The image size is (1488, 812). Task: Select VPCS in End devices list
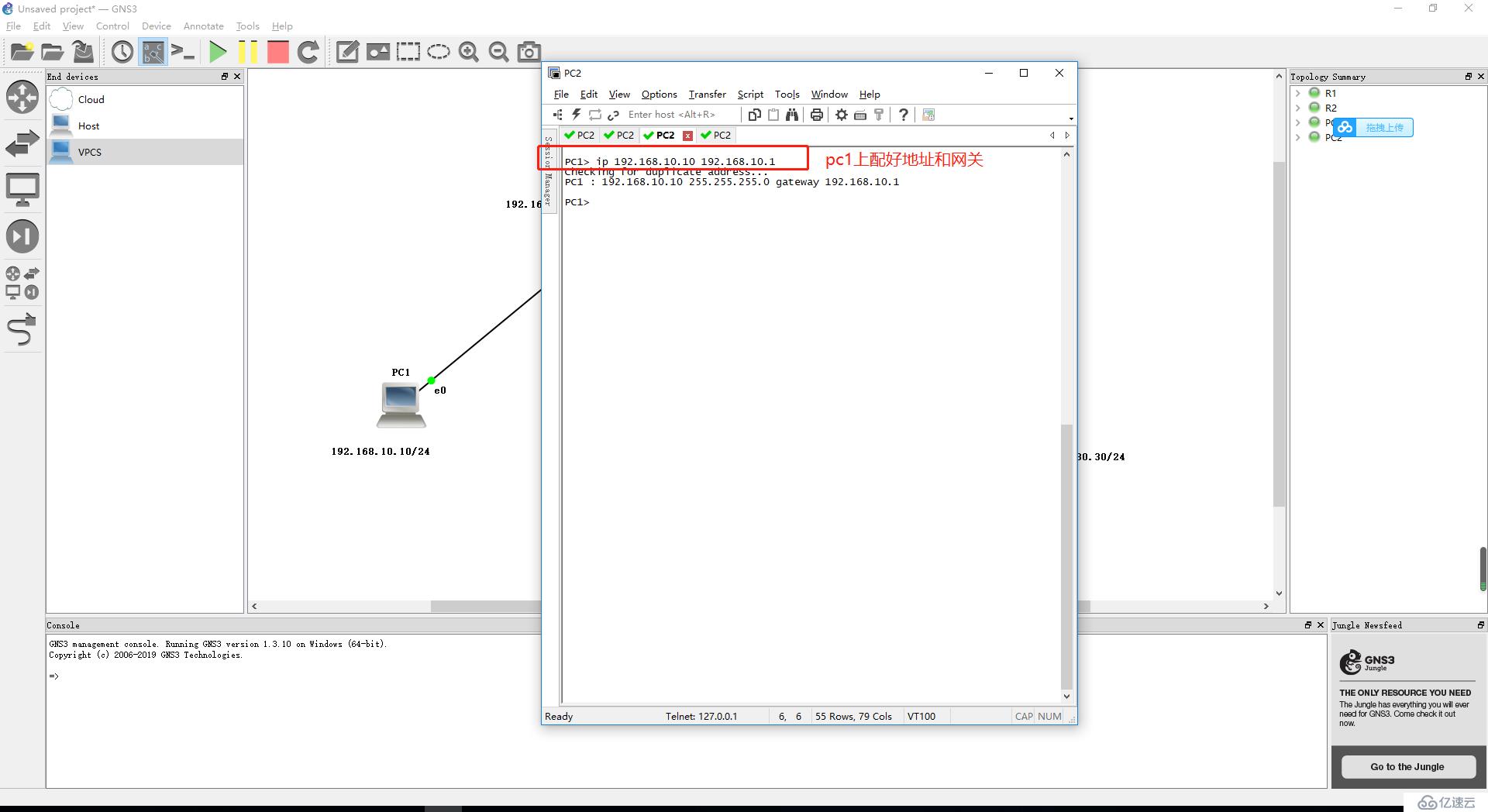coord(144,152)
